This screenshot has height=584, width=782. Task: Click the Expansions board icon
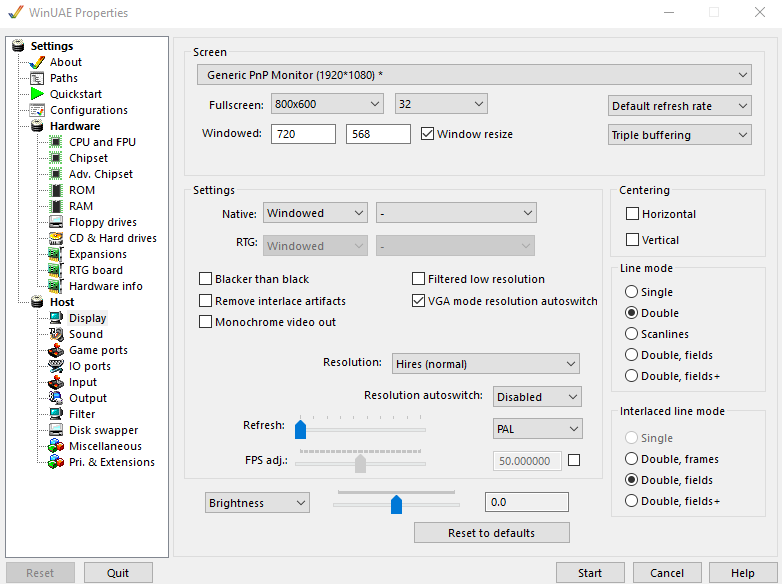pyautogui.click(x=56, y=254)
